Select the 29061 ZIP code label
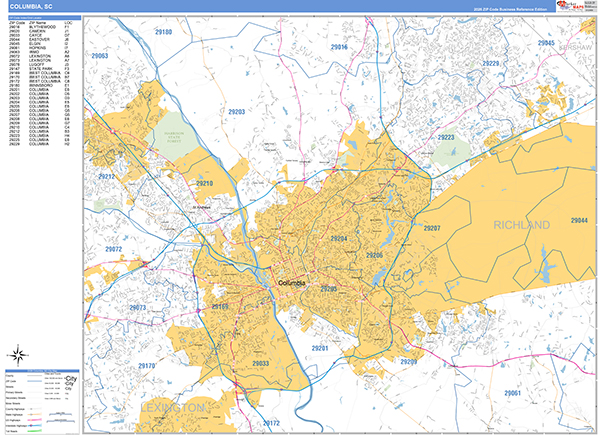This screenshot has width=600, height=435. click(511, 393)
